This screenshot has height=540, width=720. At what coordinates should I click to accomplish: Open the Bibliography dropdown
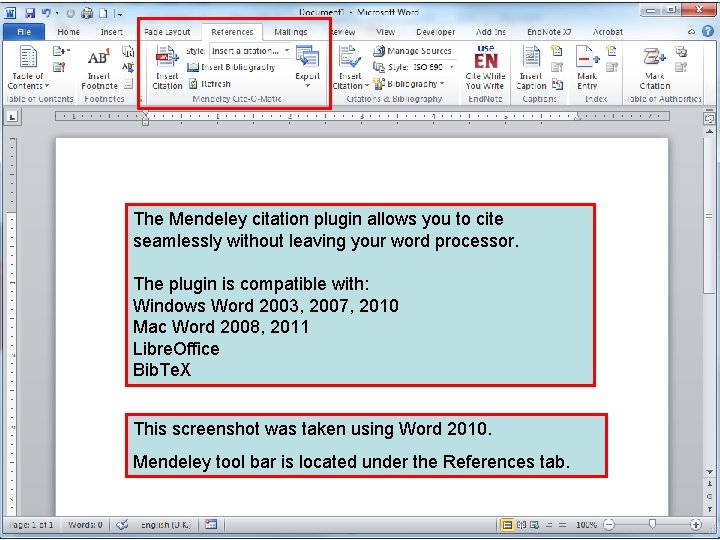click(x=410, y=84)
